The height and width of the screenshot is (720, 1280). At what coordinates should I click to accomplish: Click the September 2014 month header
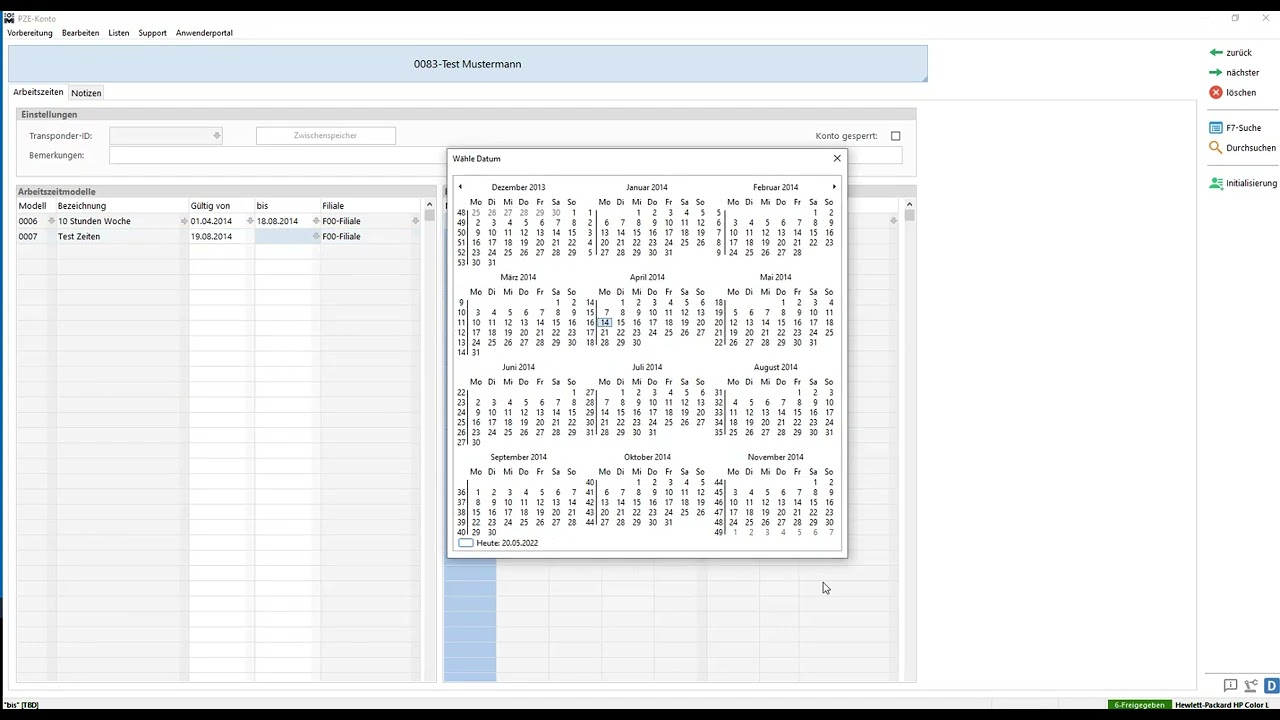pyautogui.click(x=518, y=457)
